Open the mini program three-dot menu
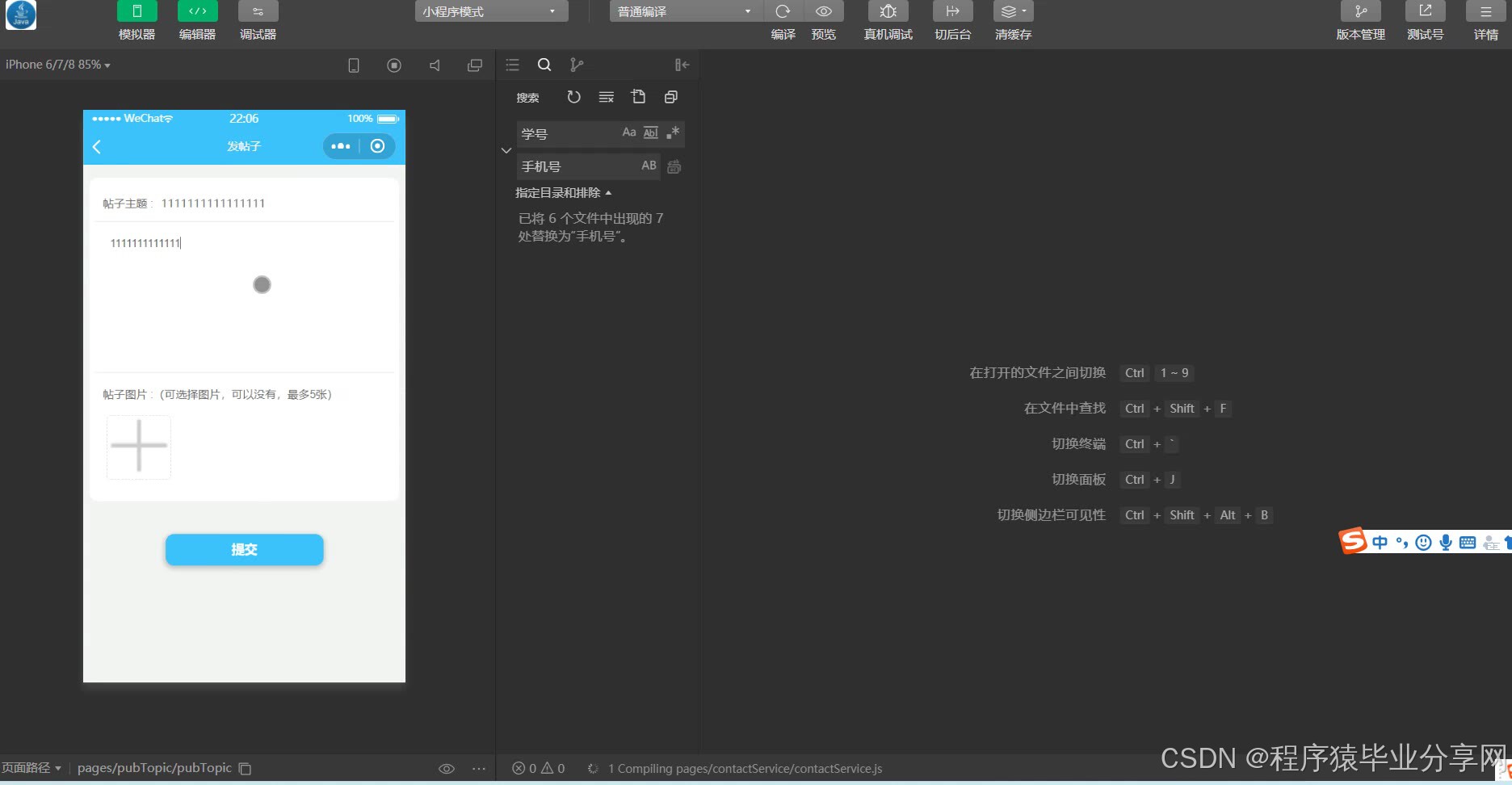 (x=341, y=146)
